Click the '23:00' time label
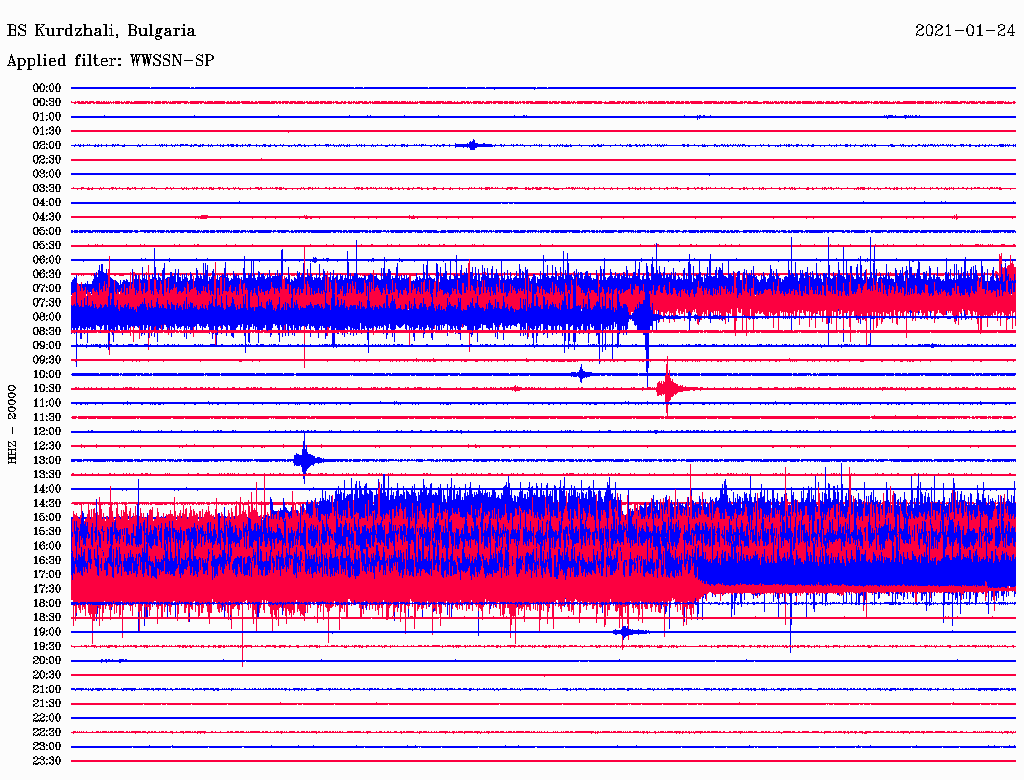Image resolution: width=1024 pixels, height=780 pixels. tap(47, 747)
